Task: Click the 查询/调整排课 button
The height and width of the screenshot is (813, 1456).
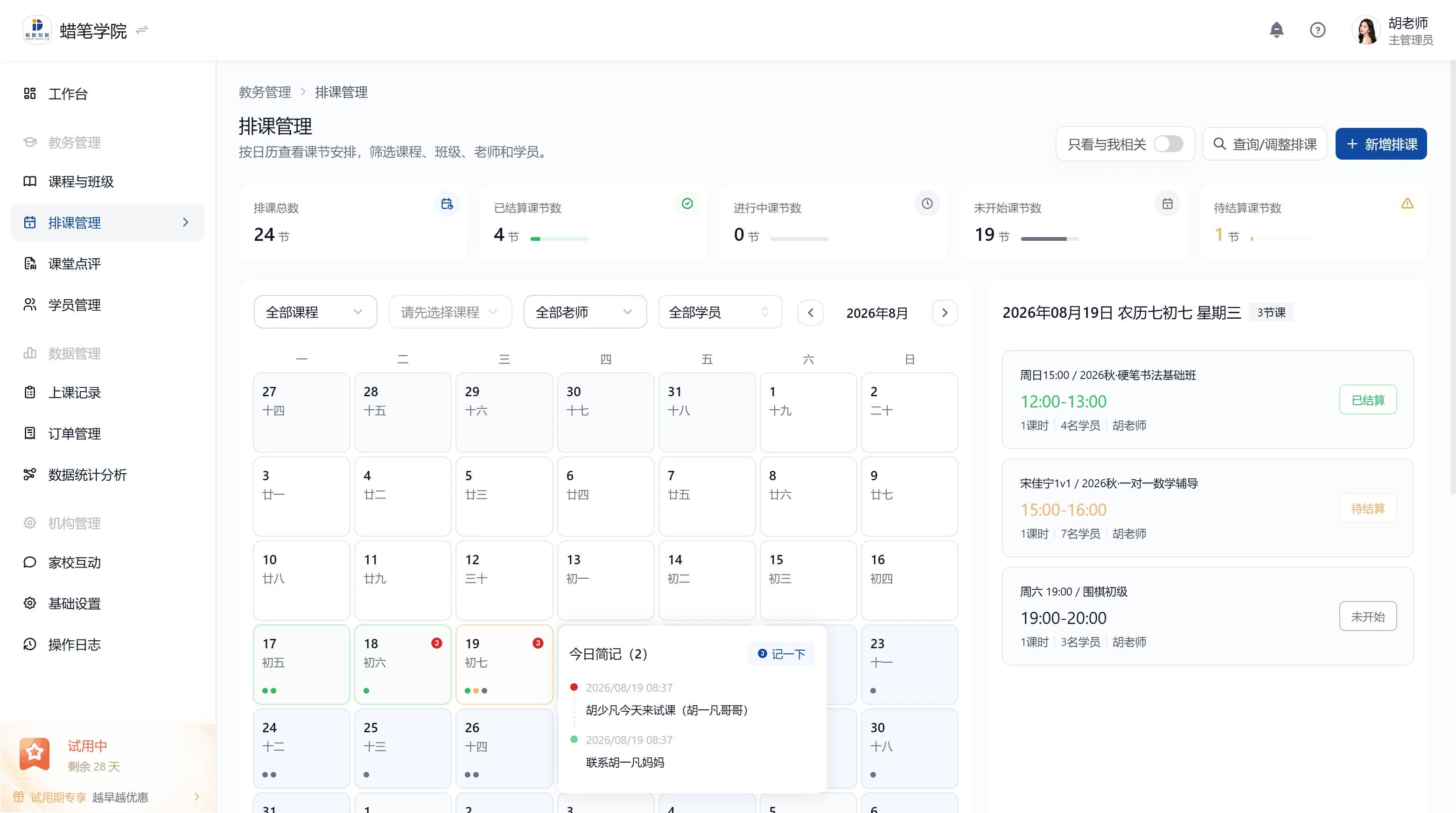Action: [x=1264, y=144]
